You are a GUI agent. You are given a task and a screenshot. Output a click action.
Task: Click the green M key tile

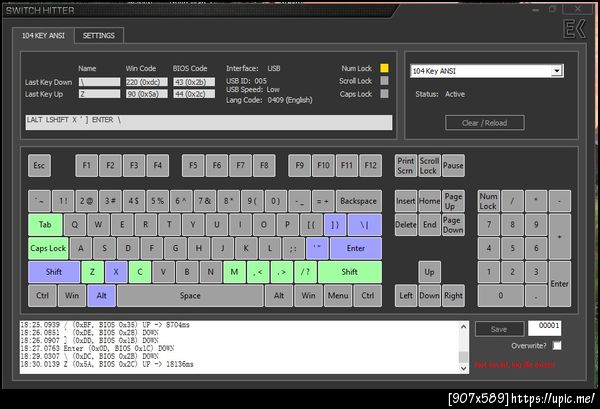click(x=234, y=272)
